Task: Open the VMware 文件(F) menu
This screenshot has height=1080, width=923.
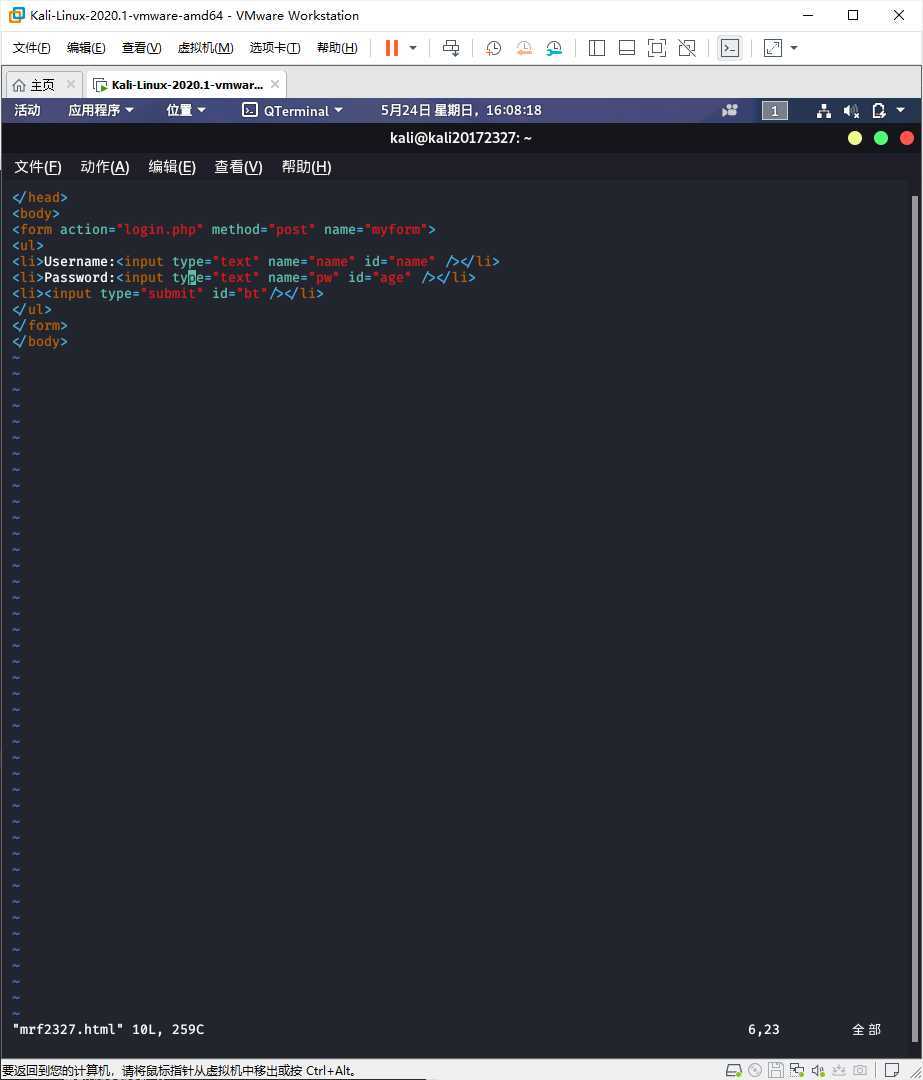Action: (31, 48)
